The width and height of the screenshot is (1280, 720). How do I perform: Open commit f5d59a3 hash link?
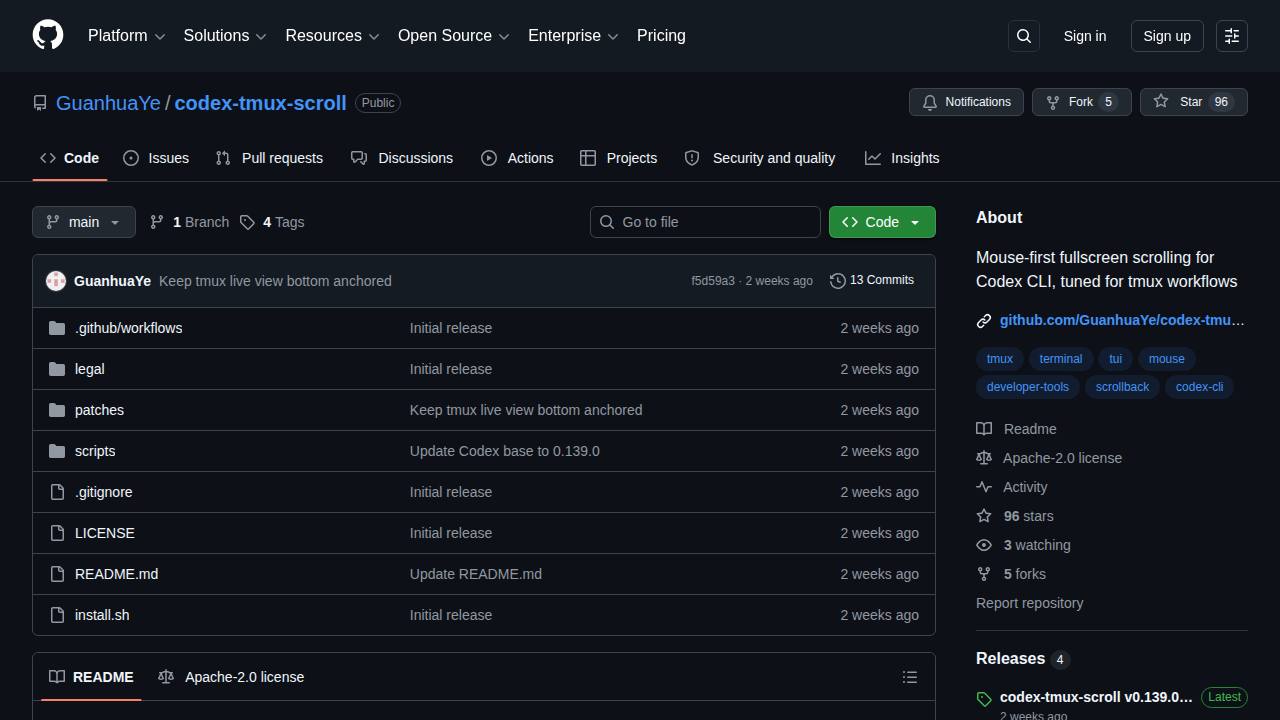pos(713,281)
